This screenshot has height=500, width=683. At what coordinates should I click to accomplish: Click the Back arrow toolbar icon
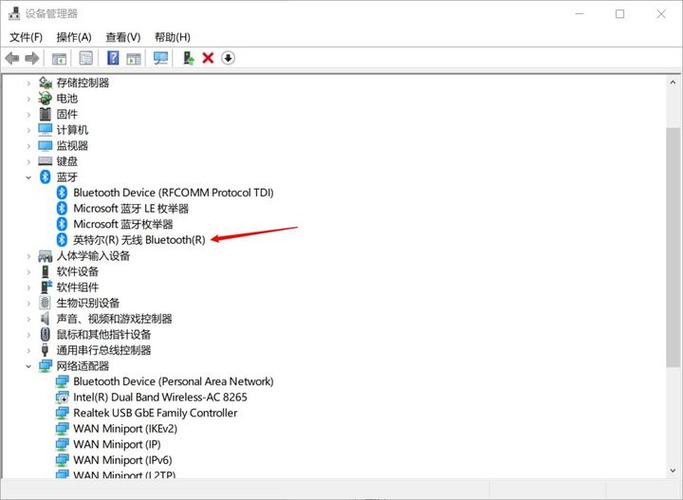(x=12, y=58)
